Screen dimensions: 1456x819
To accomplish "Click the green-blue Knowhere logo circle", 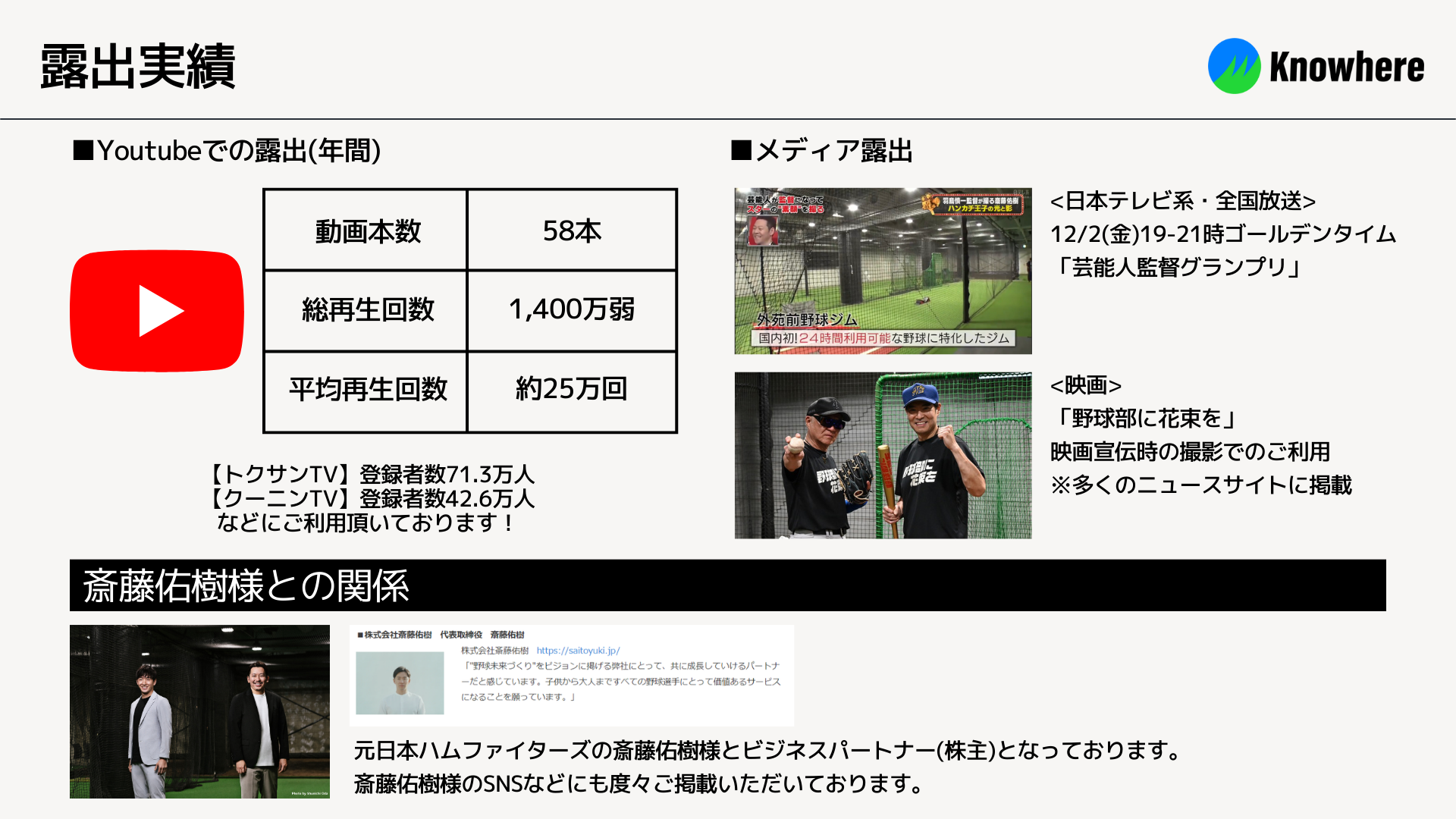I will point(1234,67).
